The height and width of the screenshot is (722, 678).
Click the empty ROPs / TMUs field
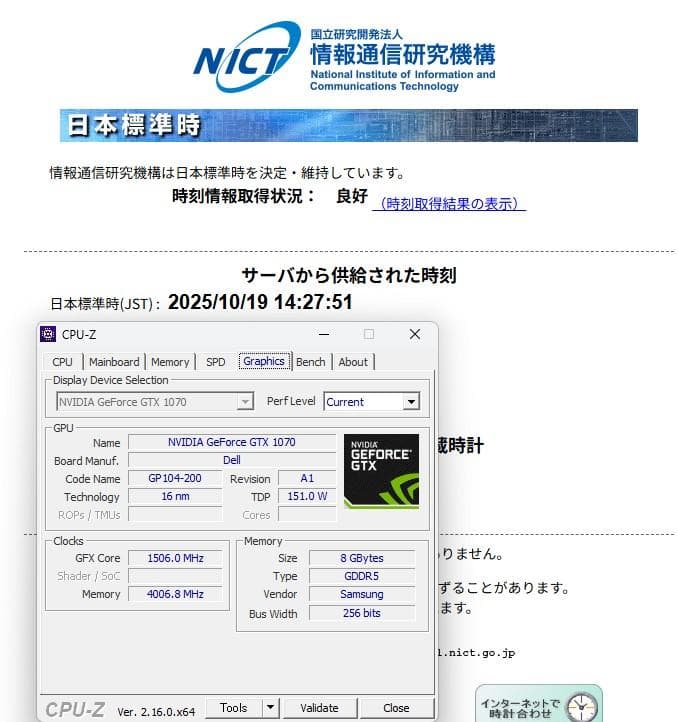175,514
